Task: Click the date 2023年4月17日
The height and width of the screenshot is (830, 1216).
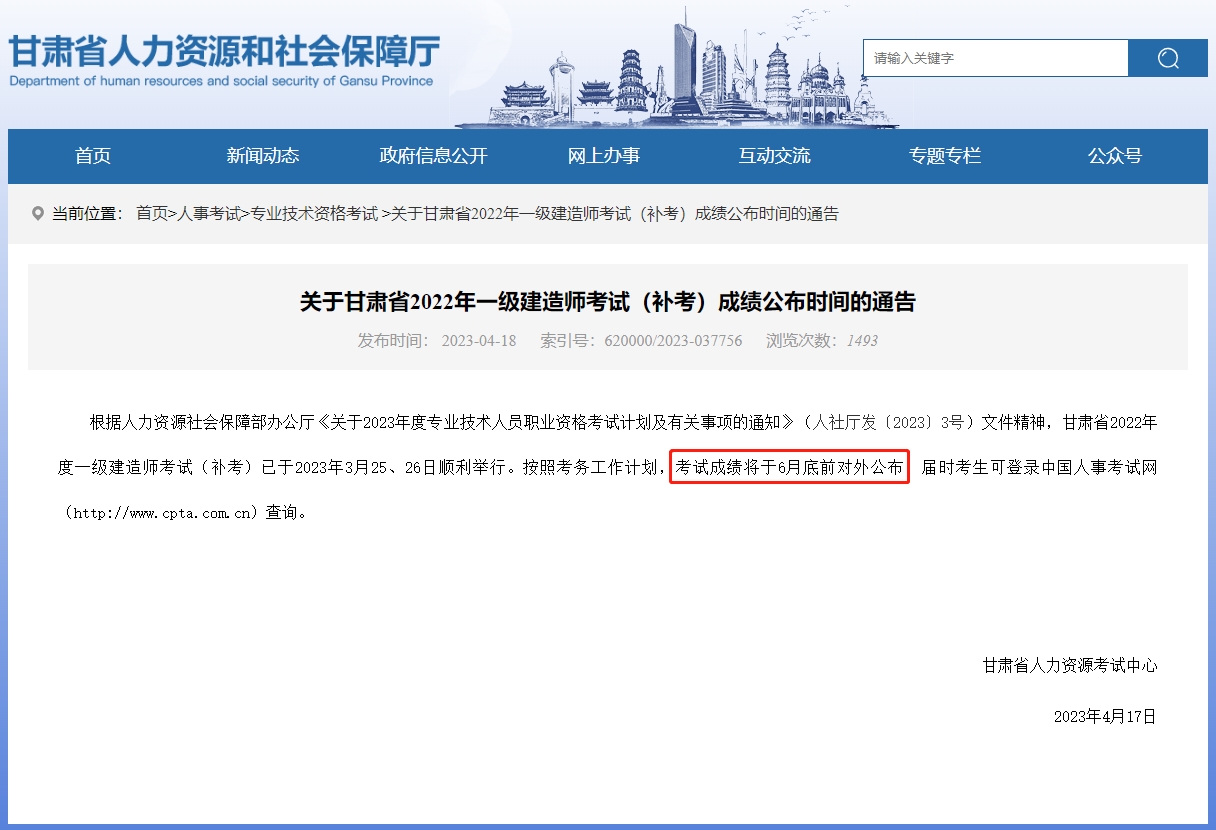Action: (1105, 716)
